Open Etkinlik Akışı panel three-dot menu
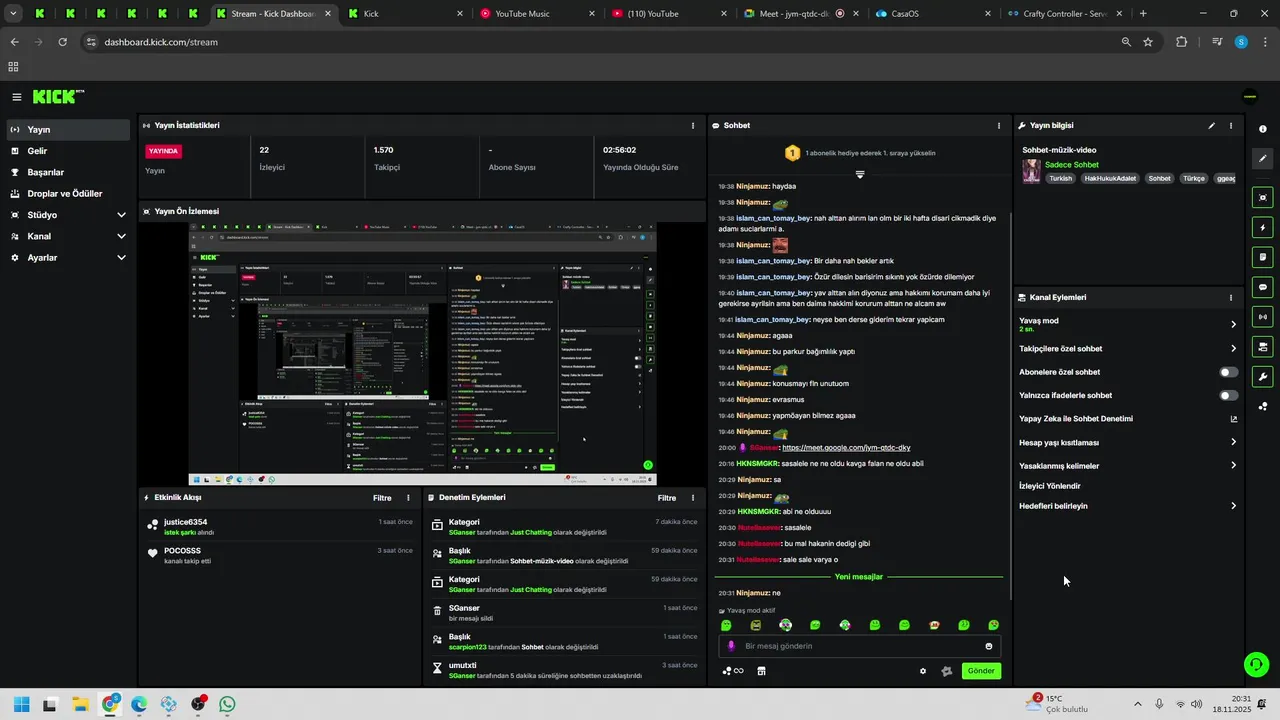Viewport: 1280px width, 720px height. click(x=408, y=498)
